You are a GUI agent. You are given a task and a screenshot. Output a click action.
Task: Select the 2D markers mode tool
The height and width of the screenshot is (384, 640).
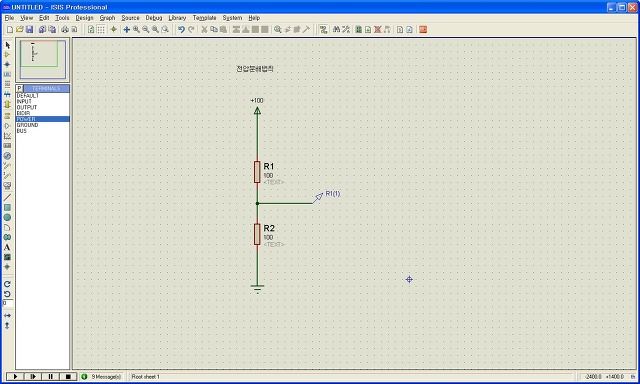click(x=7, y=267)
